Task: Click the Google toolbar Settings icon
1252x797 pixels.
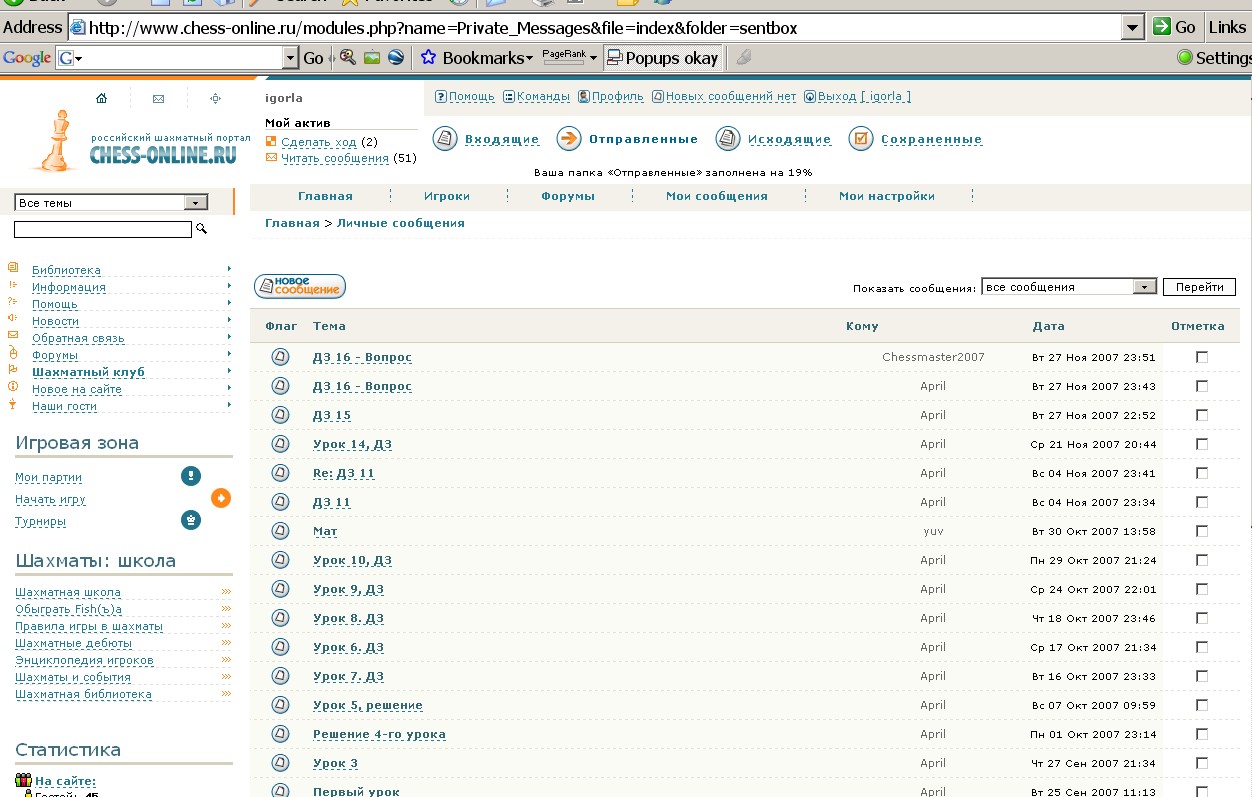Action: [1185, 58]
